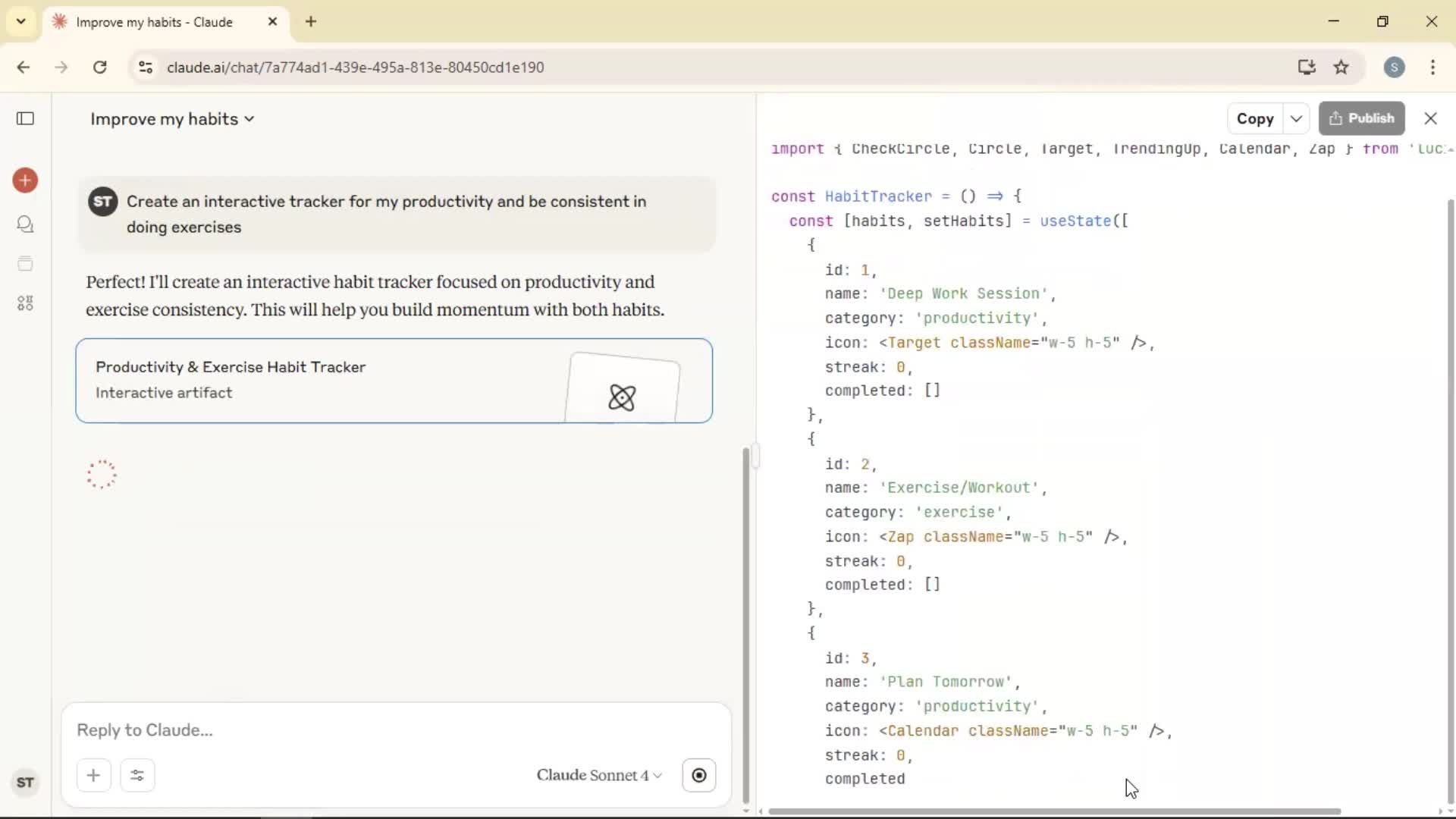Close the Improve my habits browser tab
This screenshot has width=1456, height=819.
point(272,21)
